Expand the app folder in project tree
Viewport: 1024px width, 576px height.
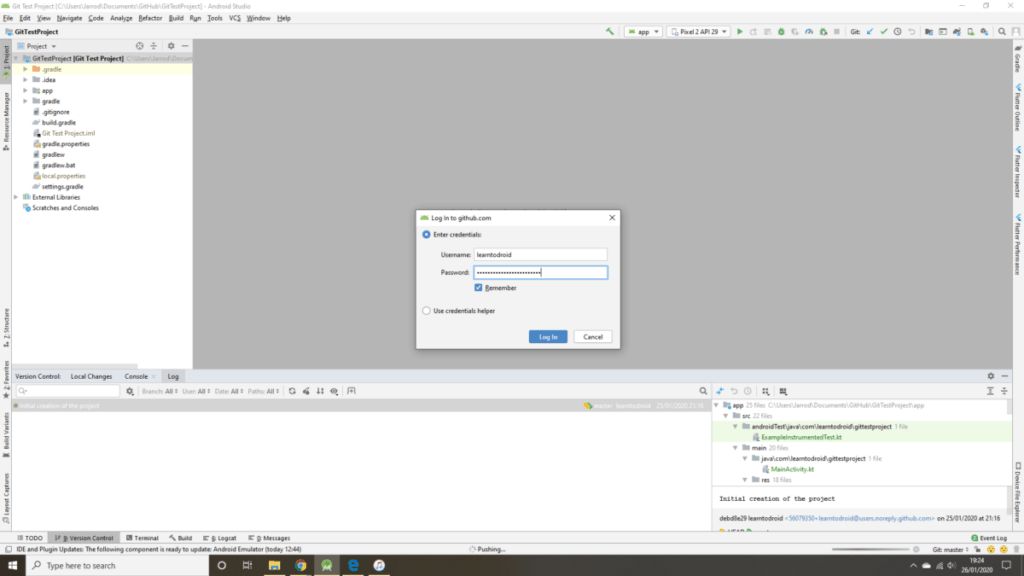coord(25,90)
